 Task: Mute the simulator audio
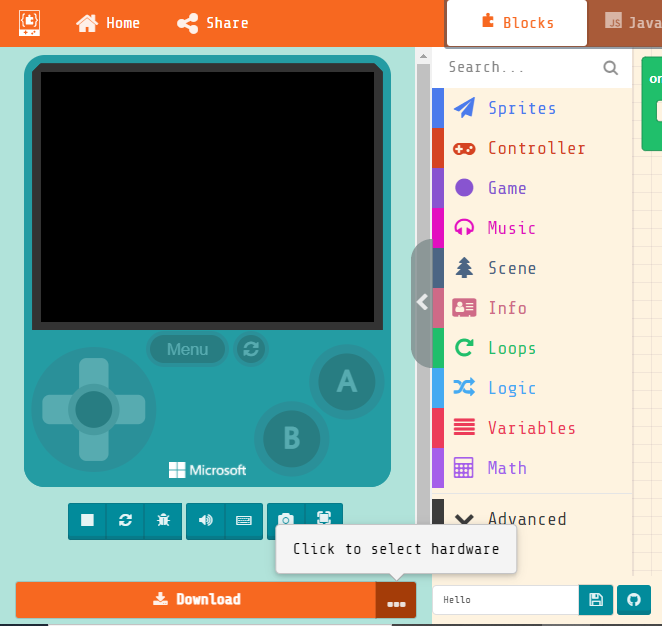206,520
